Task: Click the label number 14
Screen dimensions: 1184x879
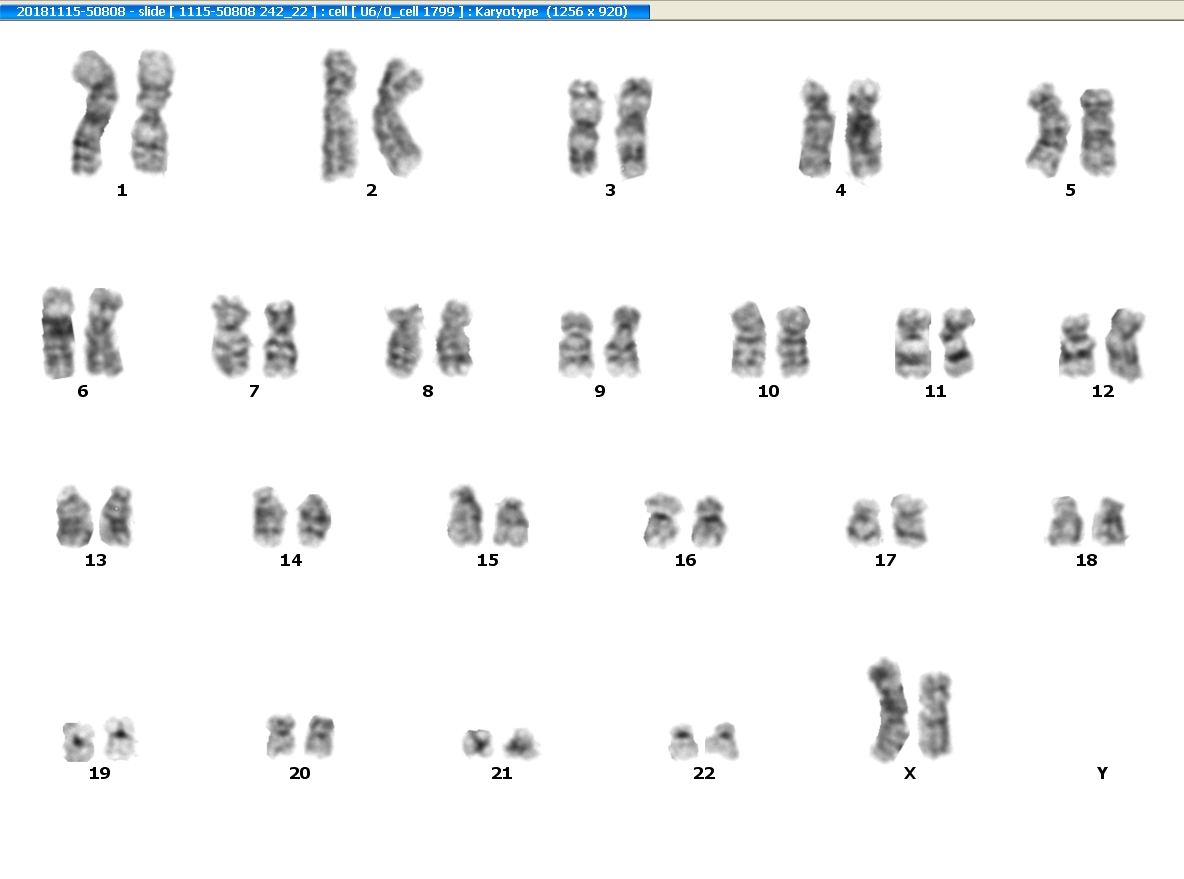Action: (x=291, y=560)
